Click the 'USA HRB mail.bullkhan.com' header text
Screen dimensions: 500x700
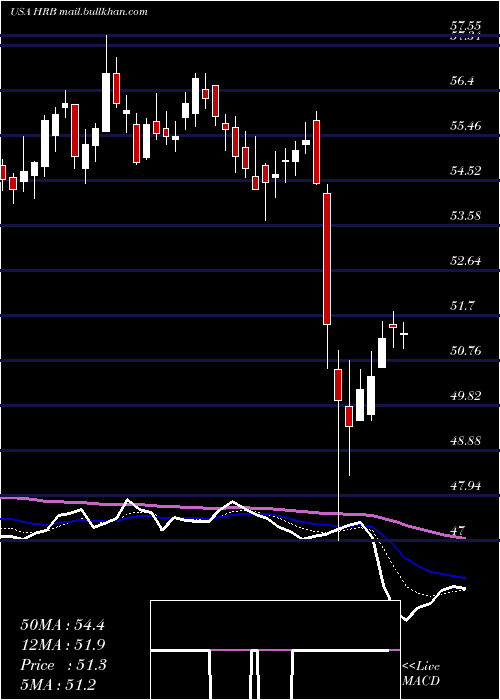tap(79, 12)
